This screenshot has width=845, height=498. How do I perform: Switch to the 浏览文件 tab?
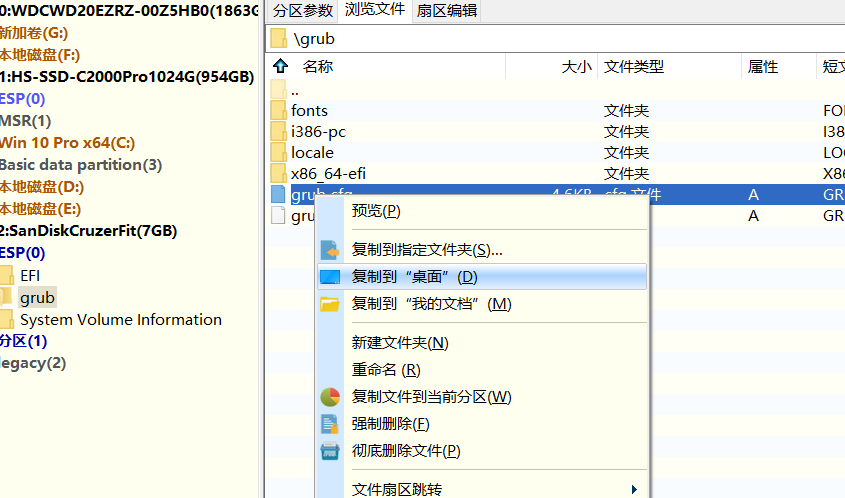(x=375, y=10)
